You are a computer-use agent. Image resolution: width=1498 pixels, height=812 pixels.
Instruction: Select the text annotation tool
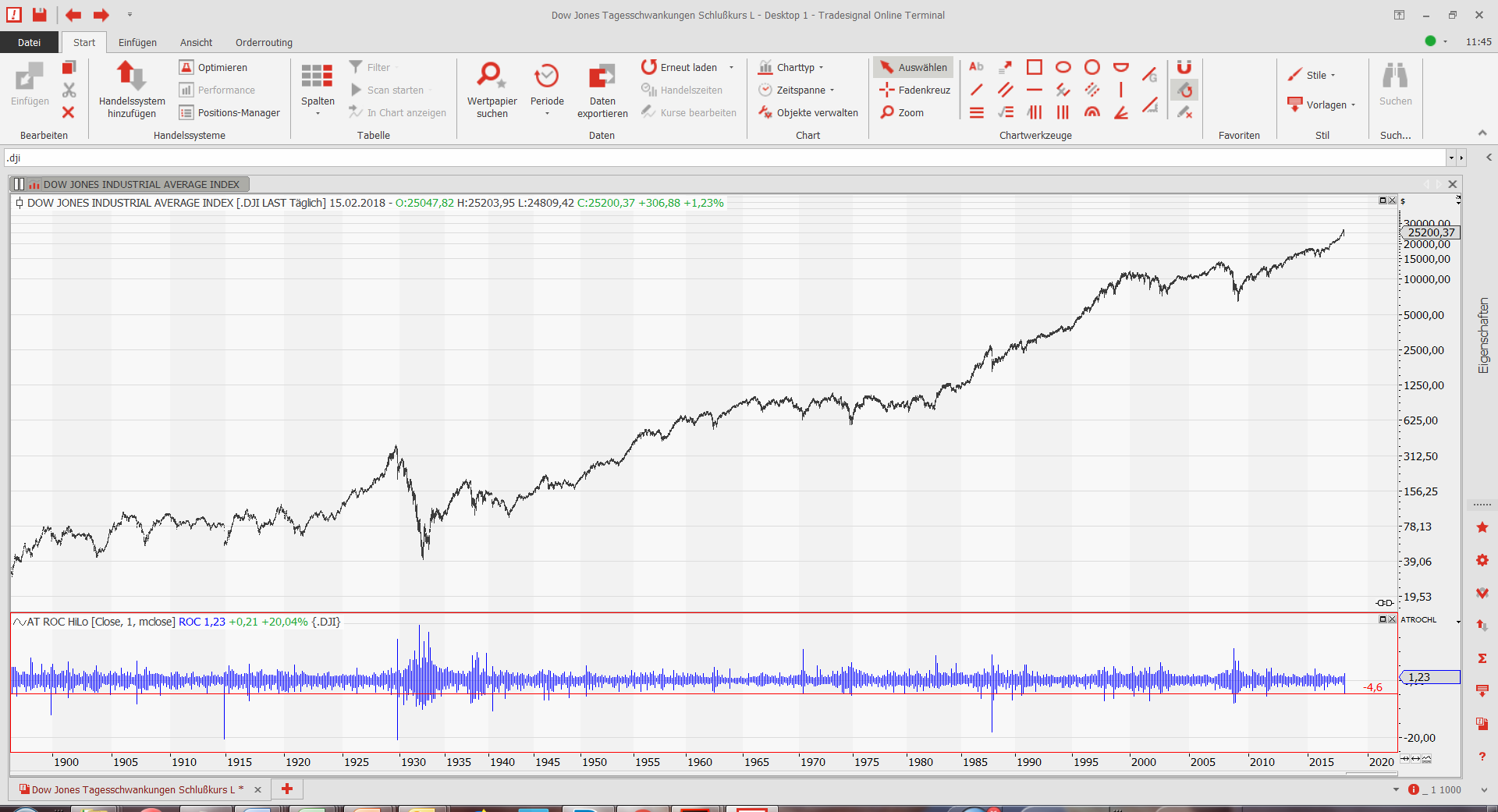976,67
